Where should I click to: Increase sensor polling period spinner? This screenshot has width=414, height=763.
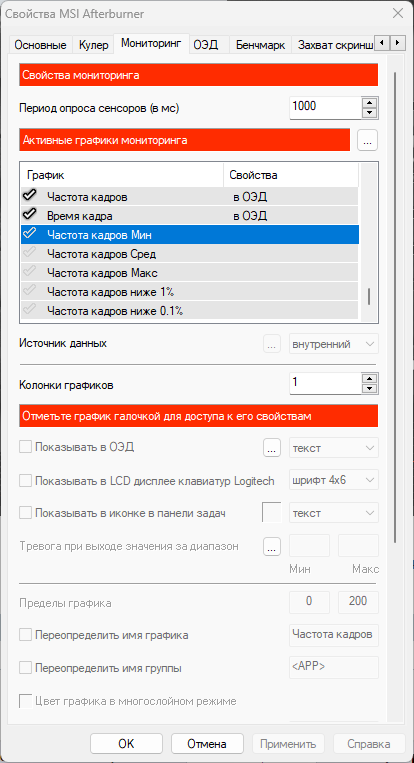point(370,102)
